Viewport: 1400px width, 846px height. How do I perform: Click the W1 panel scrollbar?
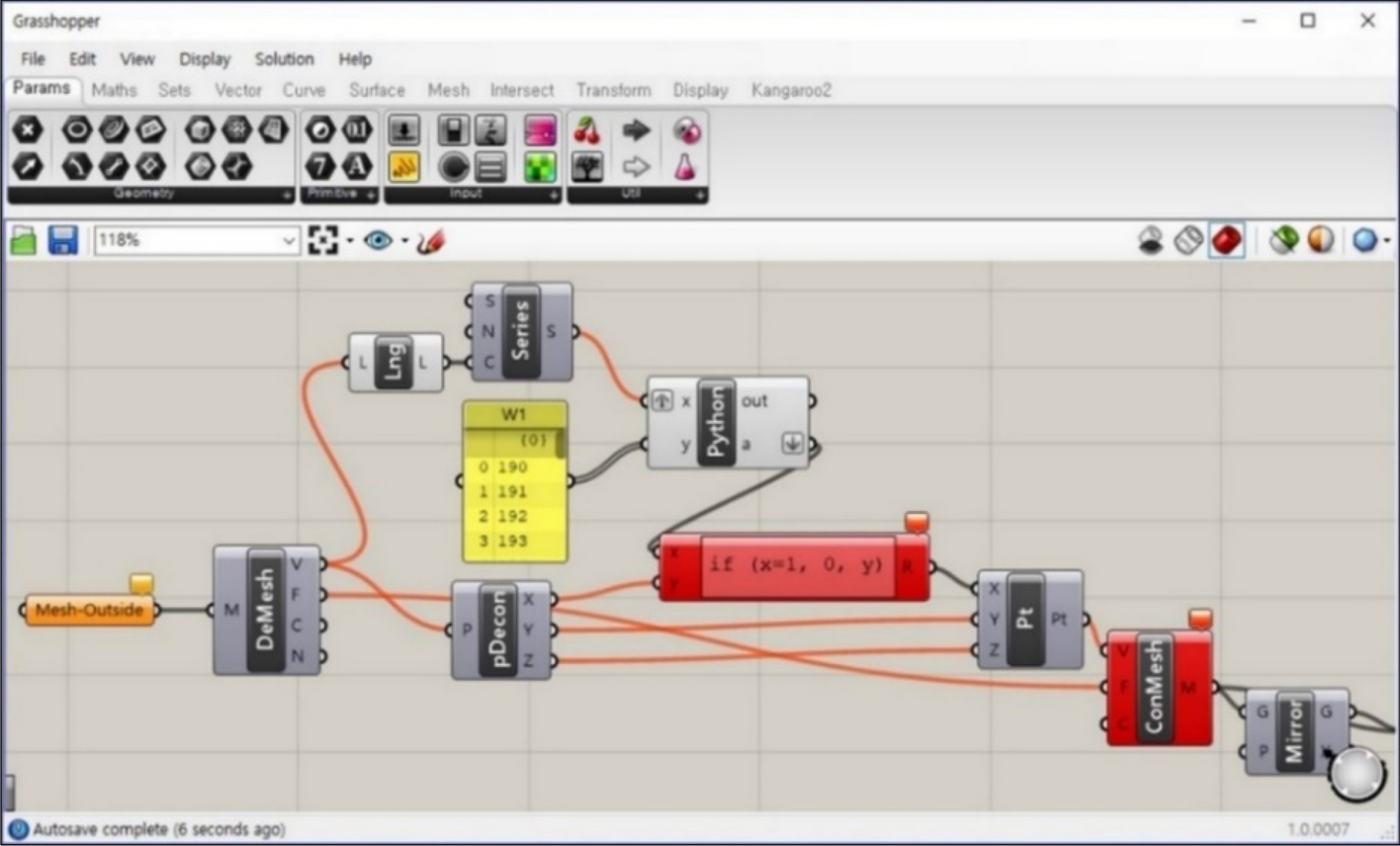(x=561, y=442)
